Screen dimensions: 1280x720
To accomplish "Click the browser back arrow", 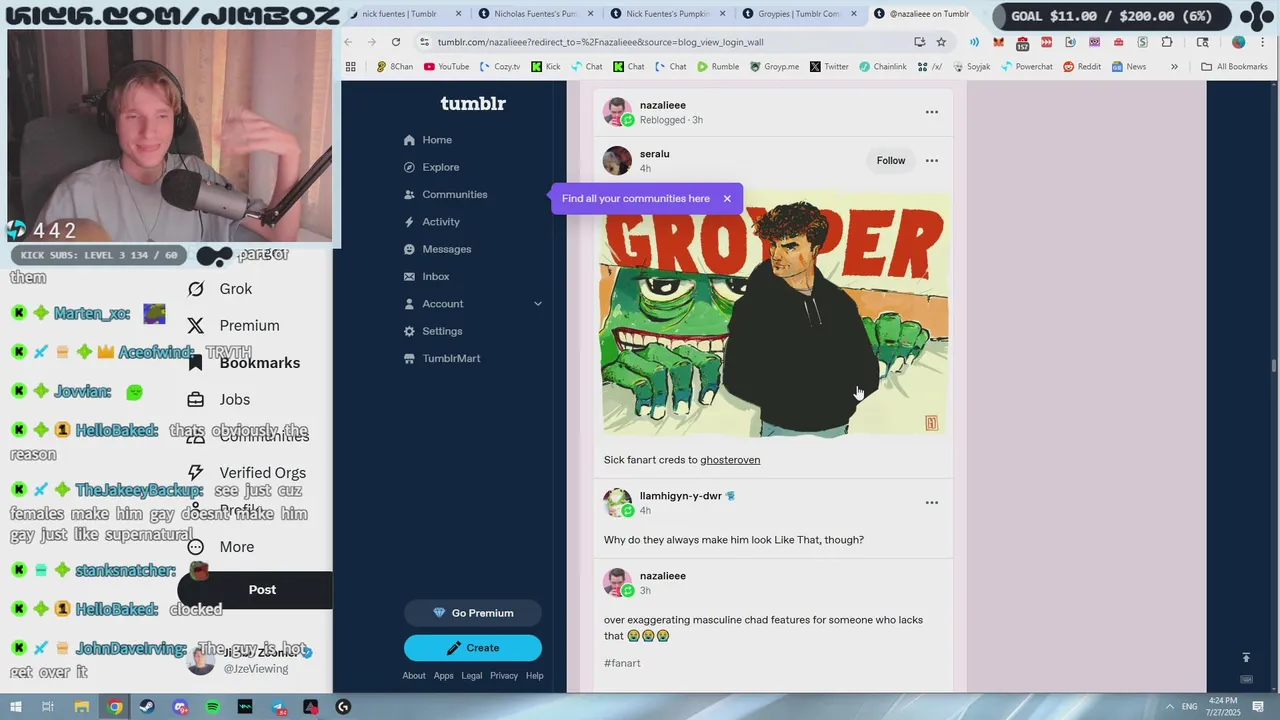I will [x=348, y=42].
